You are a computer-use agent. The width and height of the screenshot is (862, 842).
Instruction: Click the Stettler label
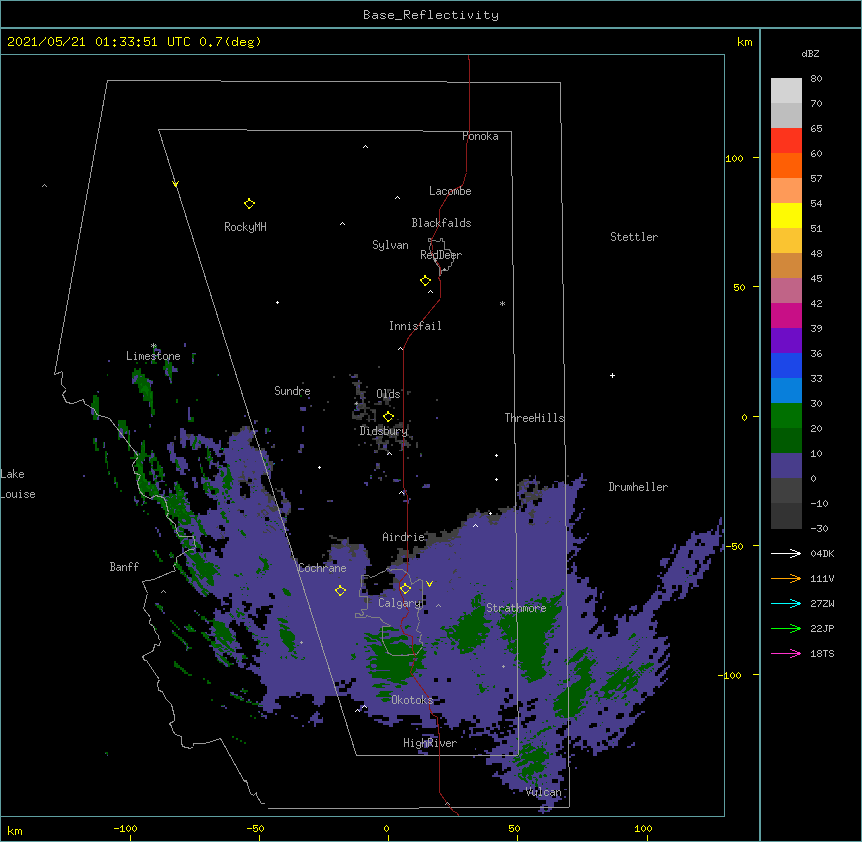point(634,237)
